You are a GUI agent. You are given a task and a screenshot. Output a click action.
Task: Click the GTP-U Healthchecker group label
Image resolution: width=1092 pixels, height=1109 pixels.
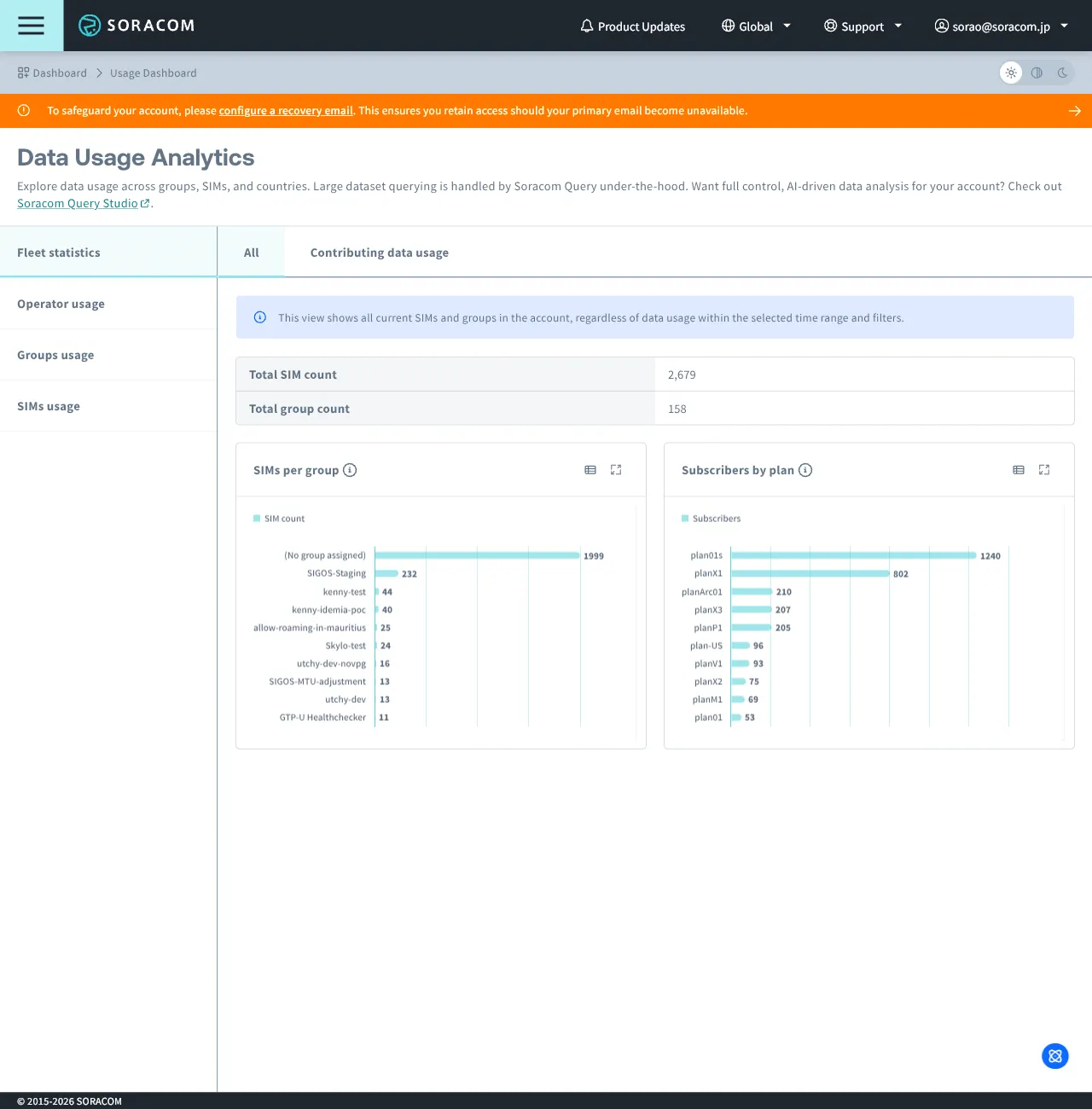pyautogui.click(x=322, y=717)
